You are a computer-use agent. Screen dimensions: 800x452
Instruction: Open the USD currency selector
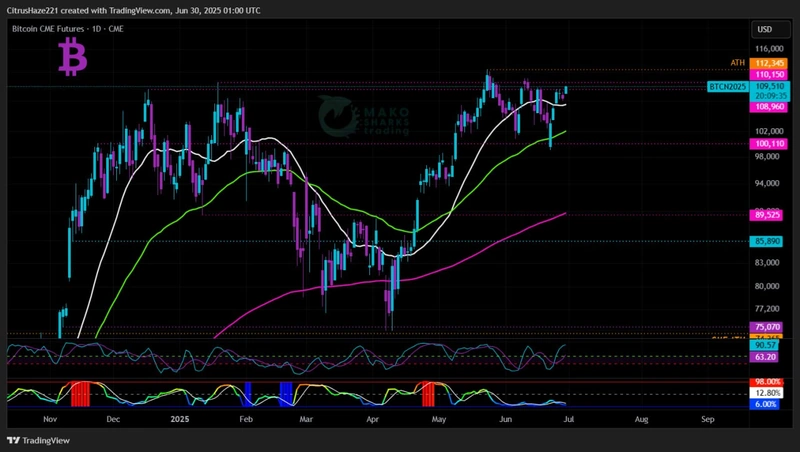point(765,29)
